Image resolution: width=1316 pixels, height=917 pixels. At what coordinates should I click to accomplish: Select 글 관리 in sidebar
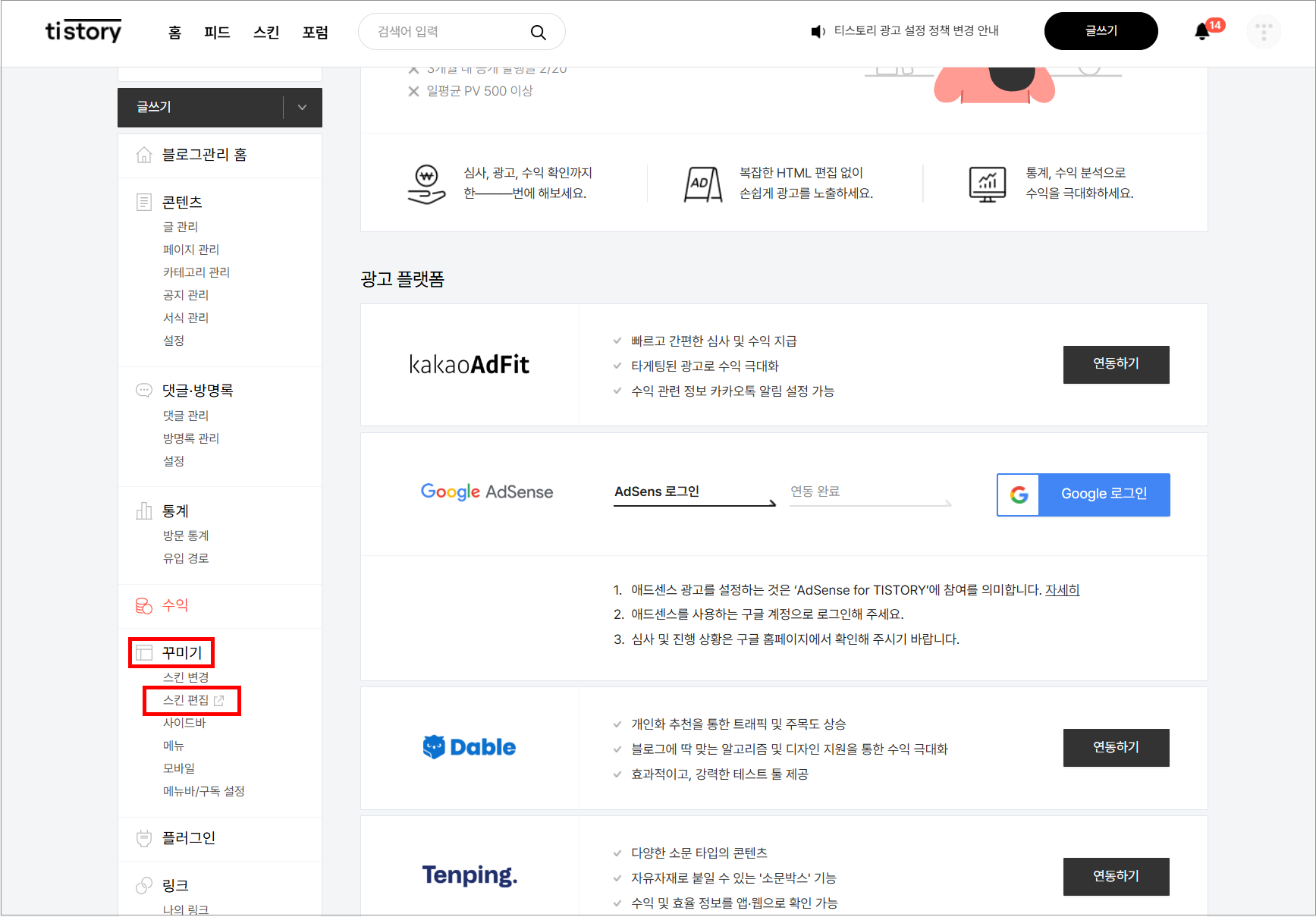pyautogui.click(x=181, y=227)
